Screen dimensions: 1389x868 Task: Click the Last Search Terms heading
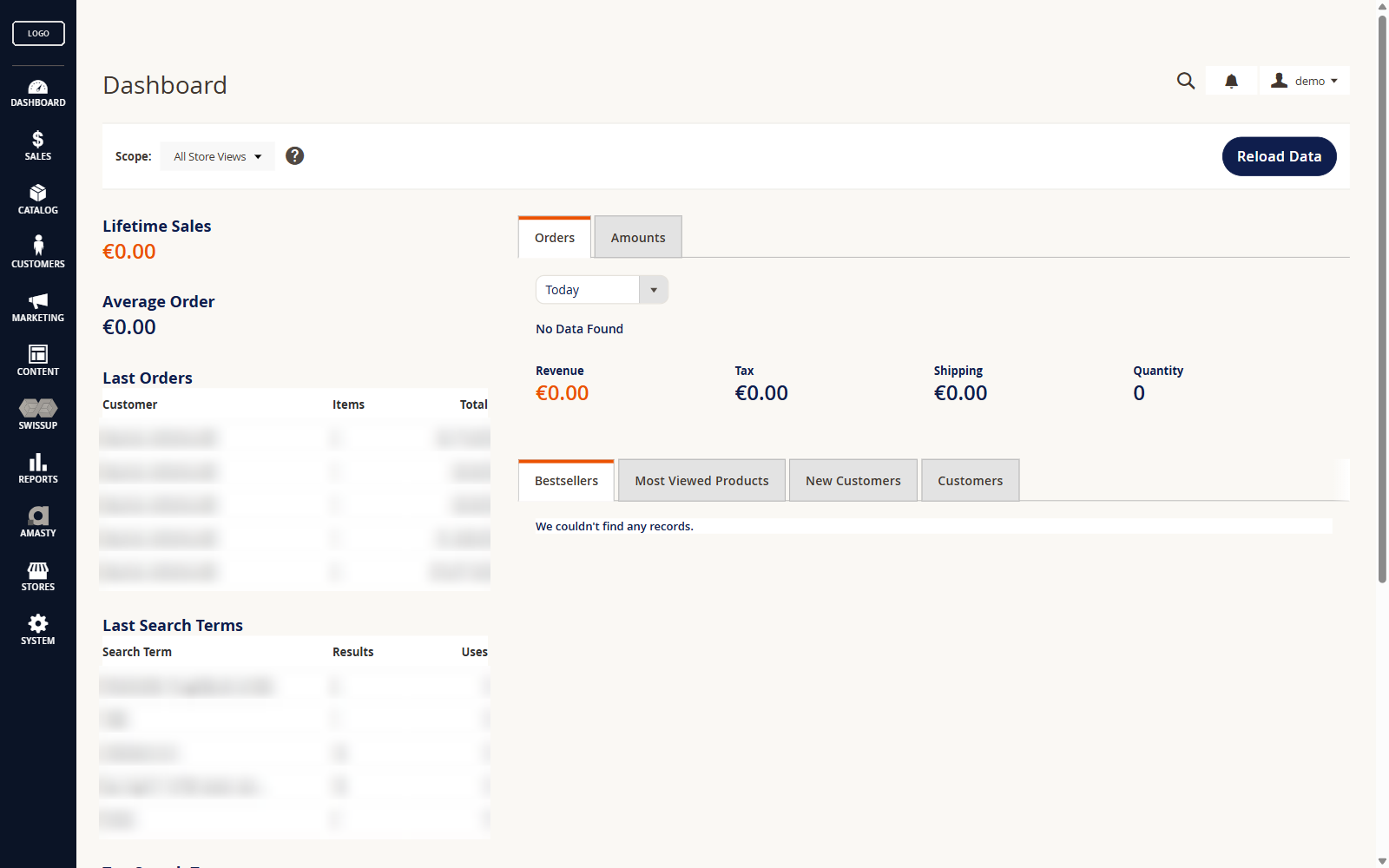[x=173, y=625]
